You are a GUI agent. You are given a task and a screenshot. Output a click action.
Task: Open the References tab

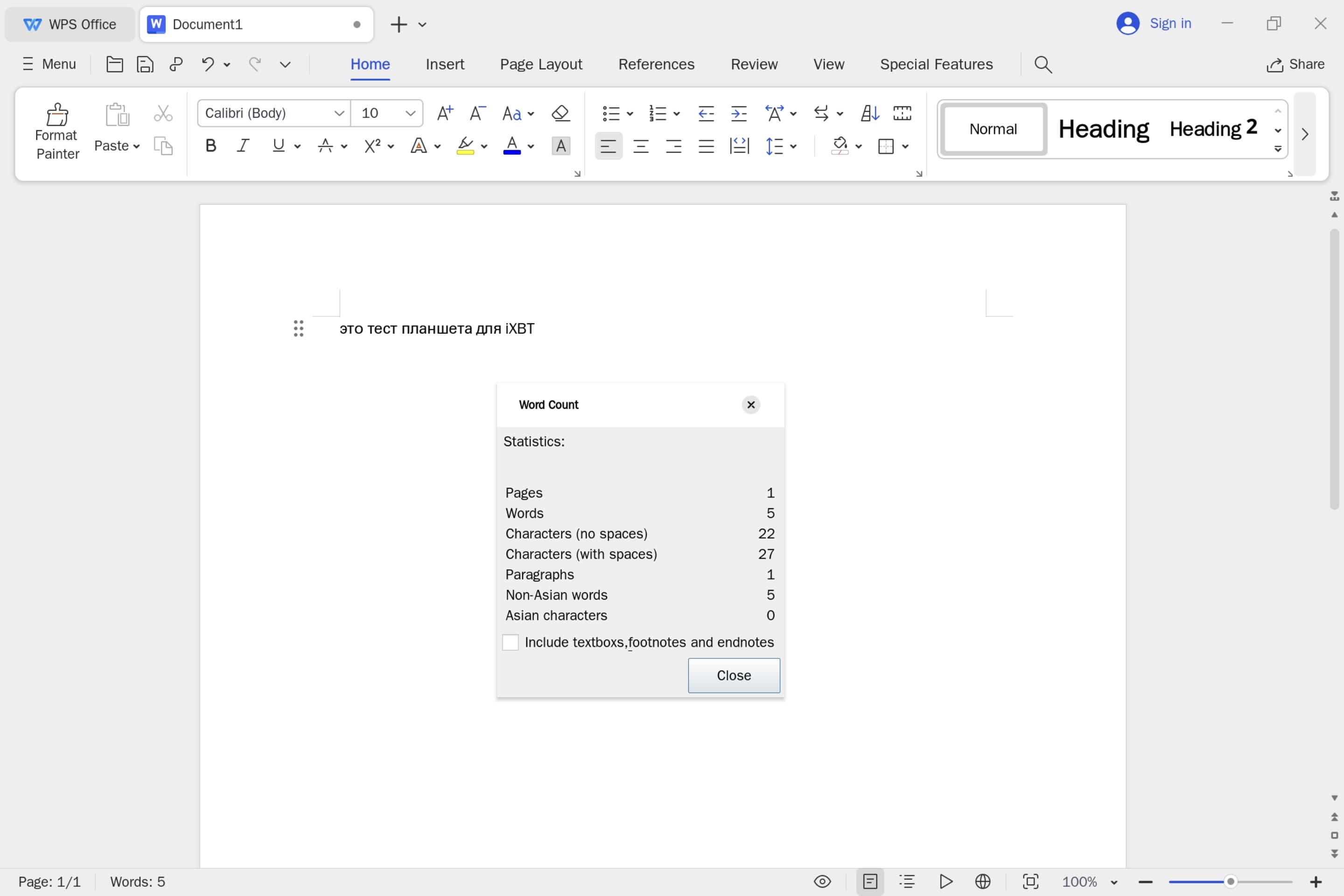[x=656, y=64]
